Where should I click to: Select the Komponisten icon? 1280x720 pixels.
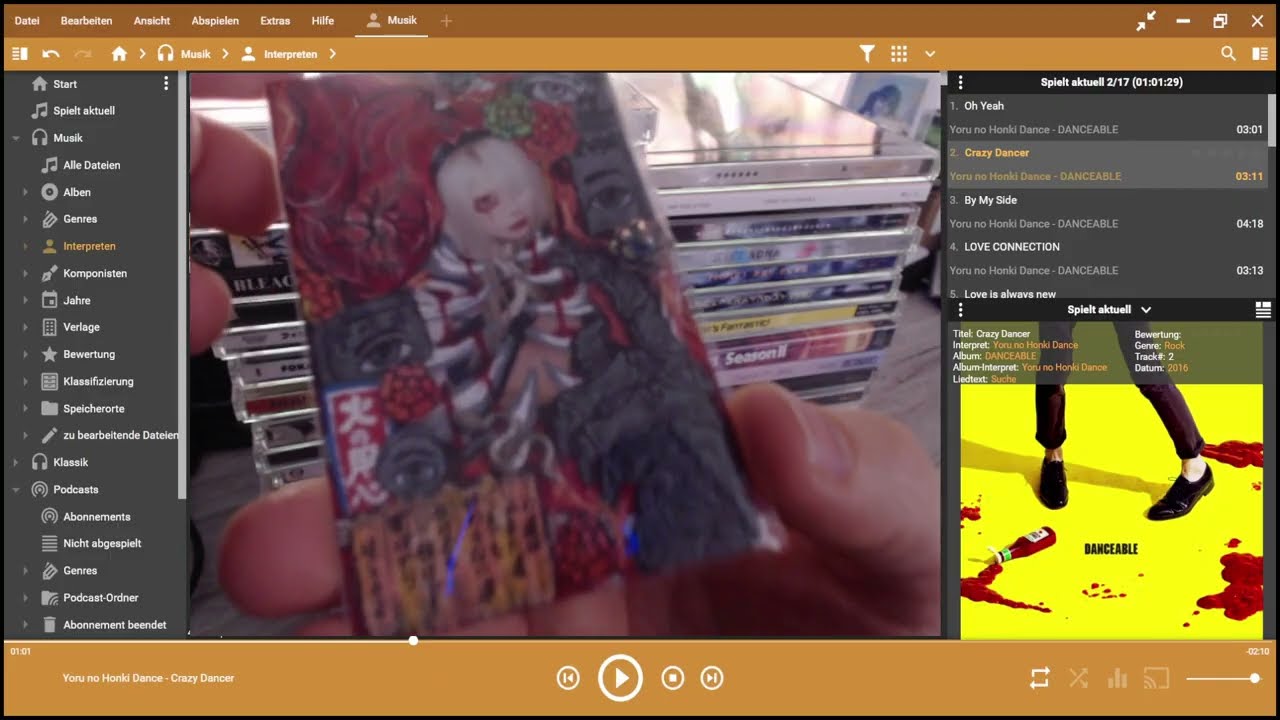click(49, 273)
